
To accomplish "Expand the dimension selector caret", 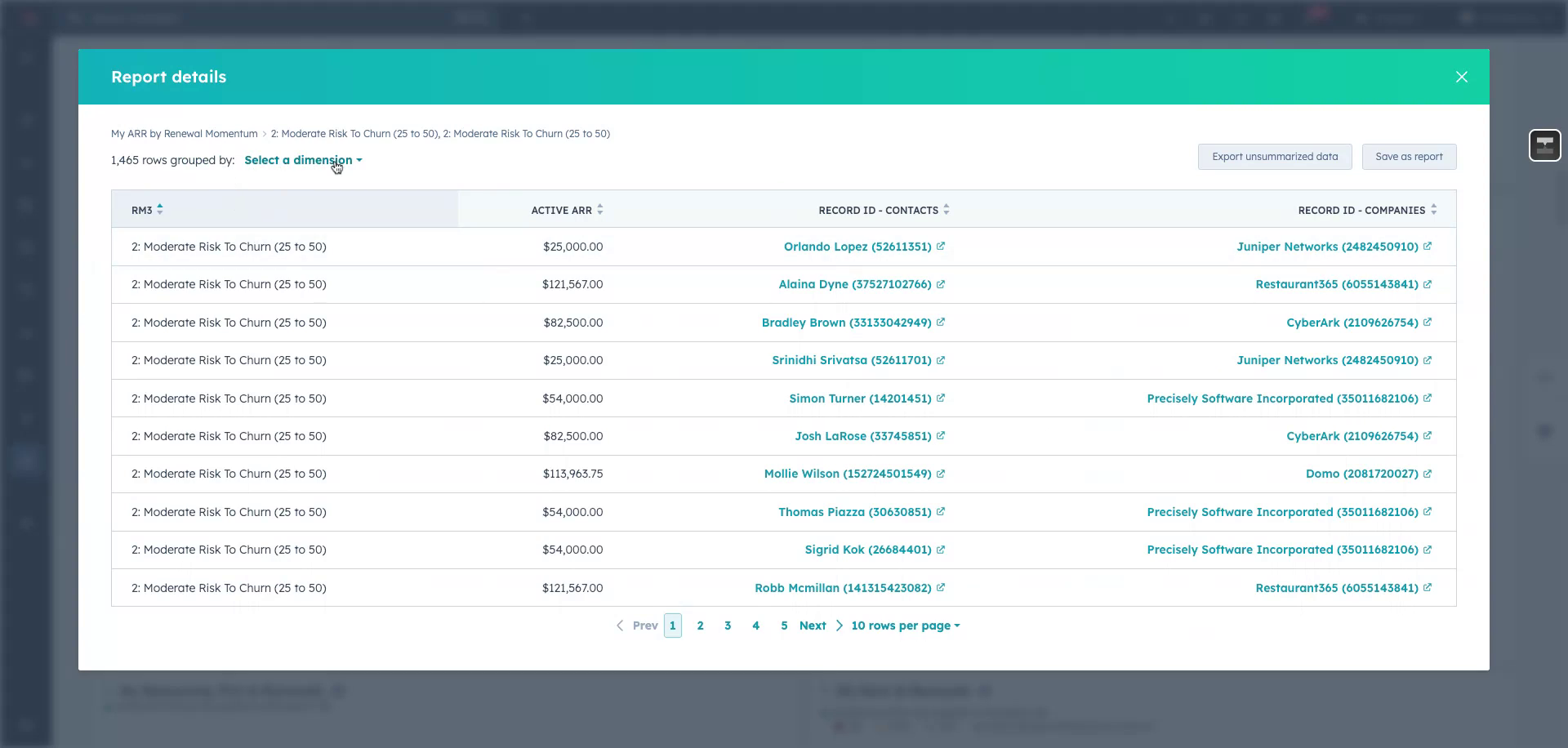I will (359, 160).
